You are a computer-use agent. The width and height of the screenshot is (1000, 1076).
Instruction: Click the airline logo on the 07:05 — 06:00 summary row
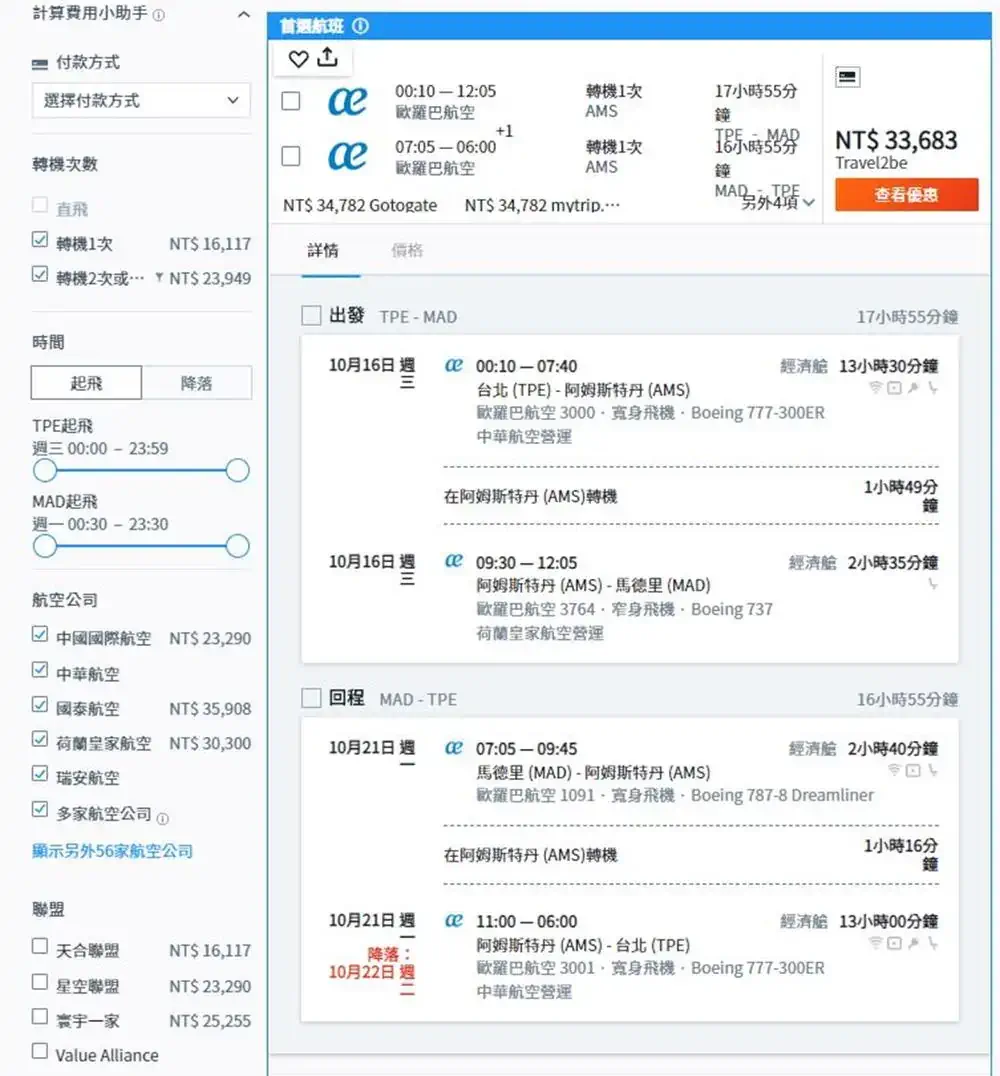(347, 156)
